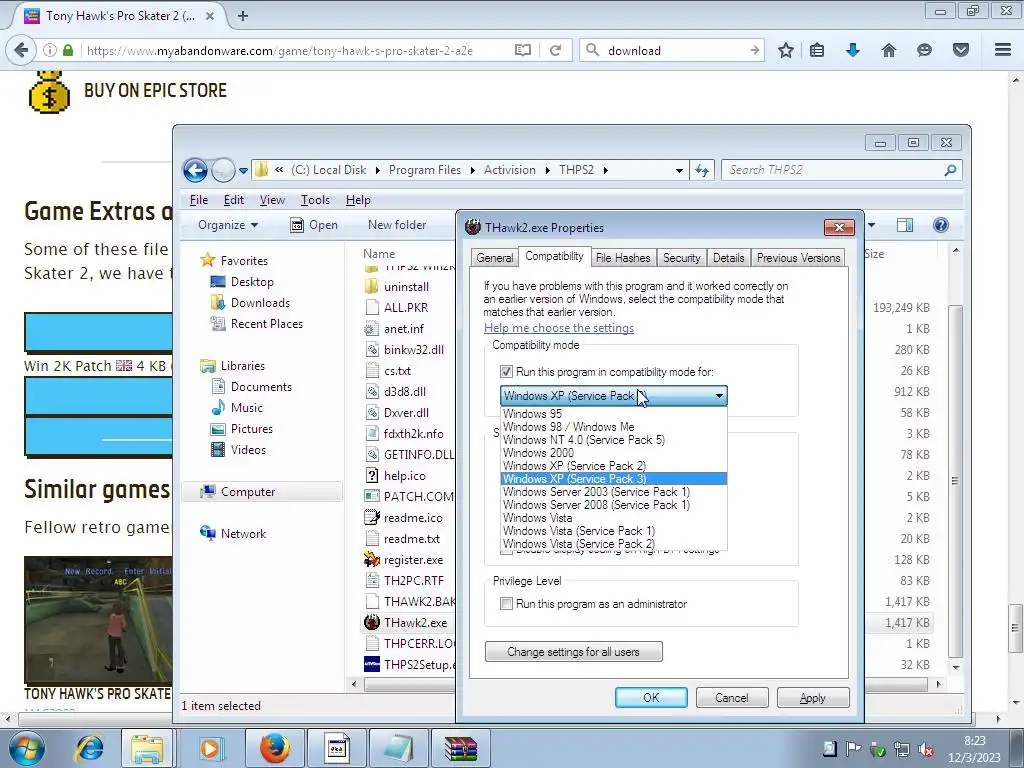
Task: Click Explorer back navigation button
Action: [195, 170]
